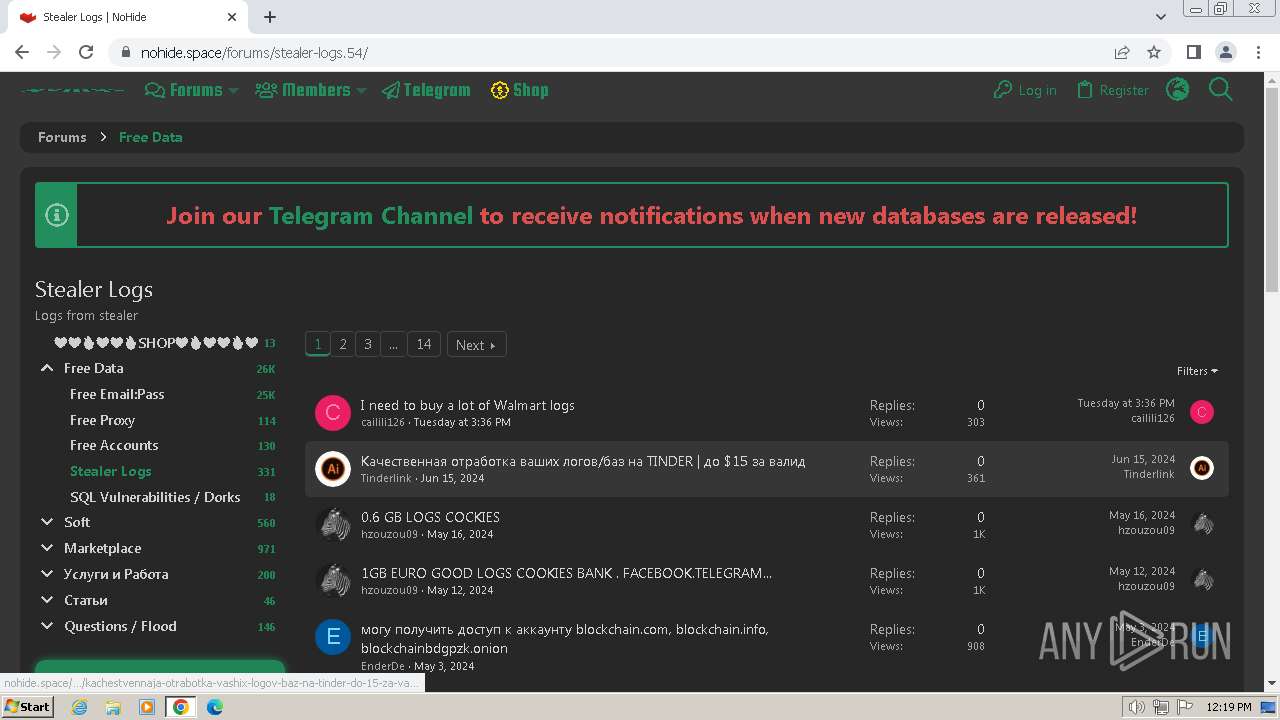Click the avatar beside 0.6 GB LOGS COCKIES
The height and width of the screenshot is (720, 1280).
(x=333, y=525)
